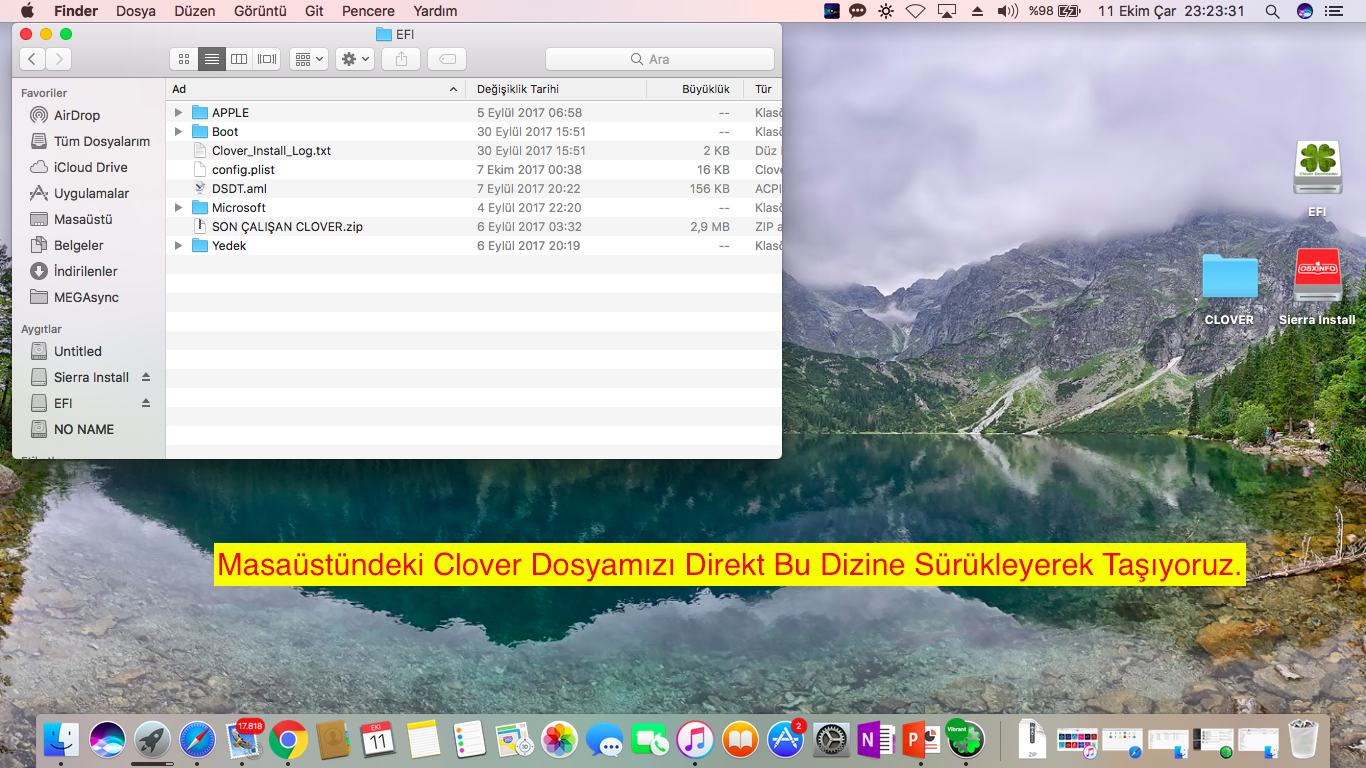Image resolution: width=1366 pixels, height=768 pixels.
Task: Open the Arrange items dropdown
Action: point(309,59)
